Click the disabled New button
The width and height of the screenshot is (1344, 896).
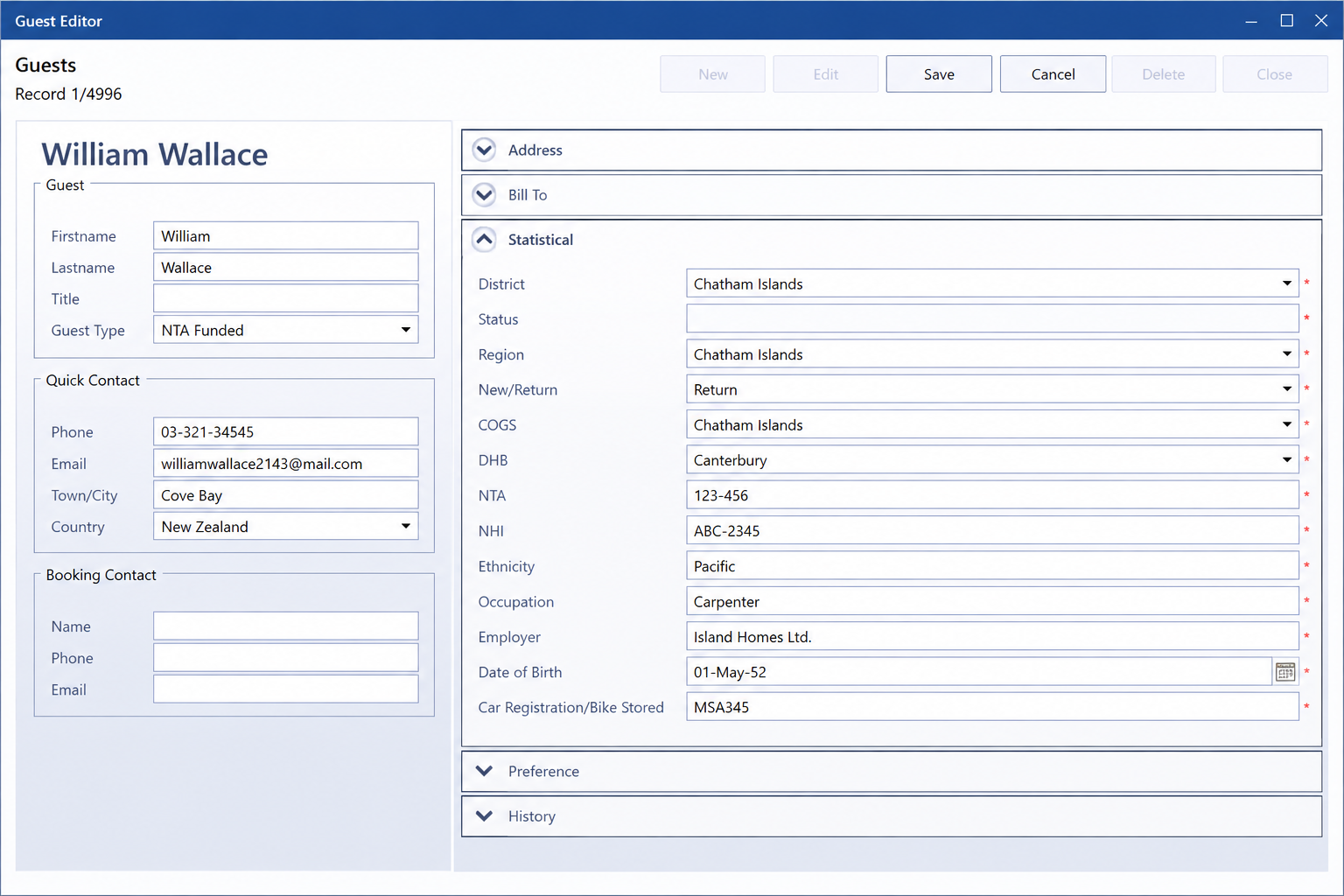click(x=712, y=74)
